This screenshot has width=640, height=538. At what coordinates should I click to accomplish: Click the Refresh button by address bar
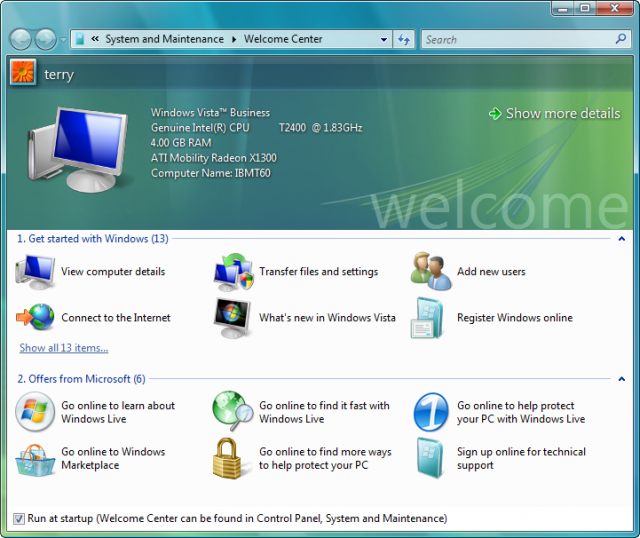pos(404,40)
